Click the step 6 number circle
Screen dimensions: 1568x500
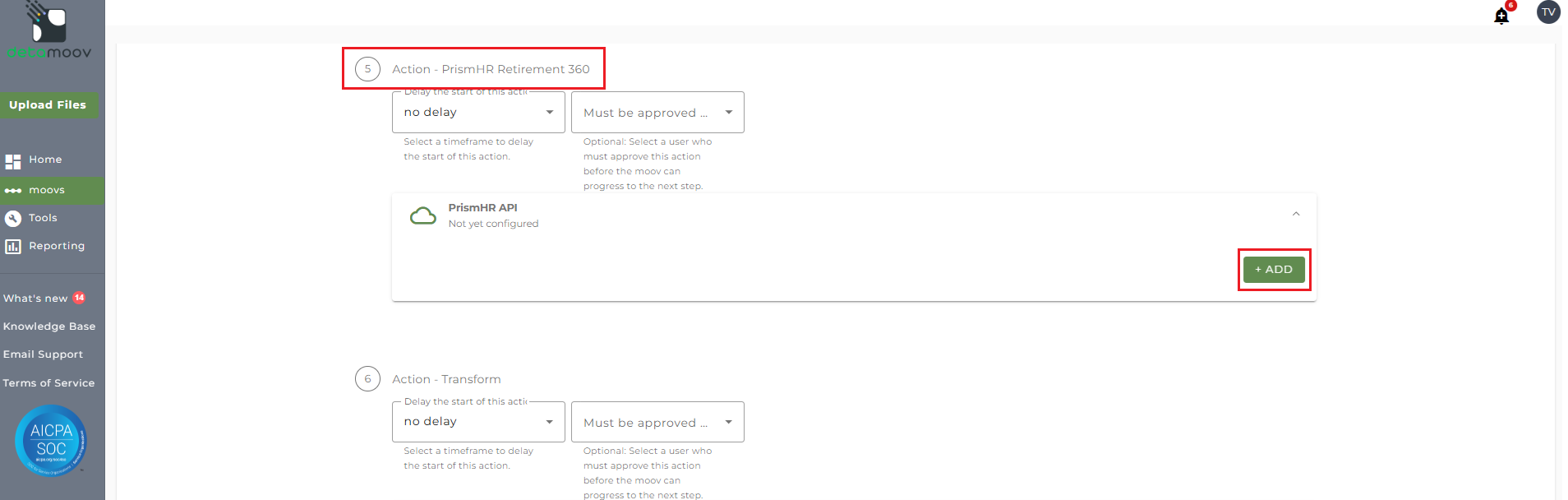coord(367,379)
